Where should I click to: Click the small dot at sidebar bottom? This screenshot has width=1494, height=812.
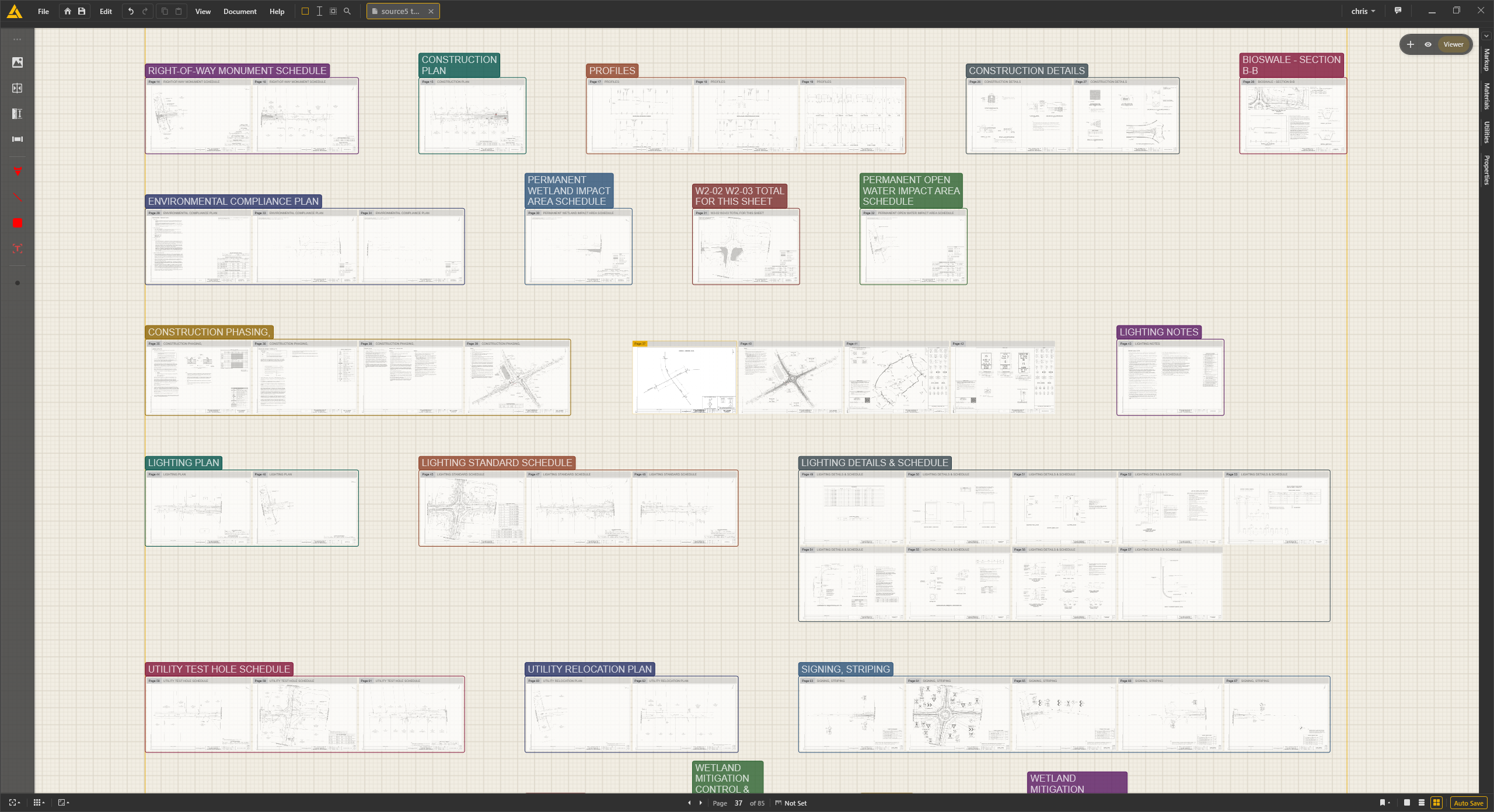(x=18, y=283)
